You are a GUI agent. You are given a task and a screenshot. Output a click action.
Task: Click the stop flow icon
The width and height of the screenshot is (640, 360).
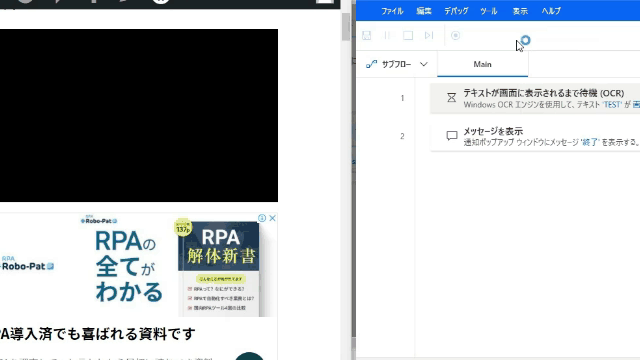click(x=408, y=36)
